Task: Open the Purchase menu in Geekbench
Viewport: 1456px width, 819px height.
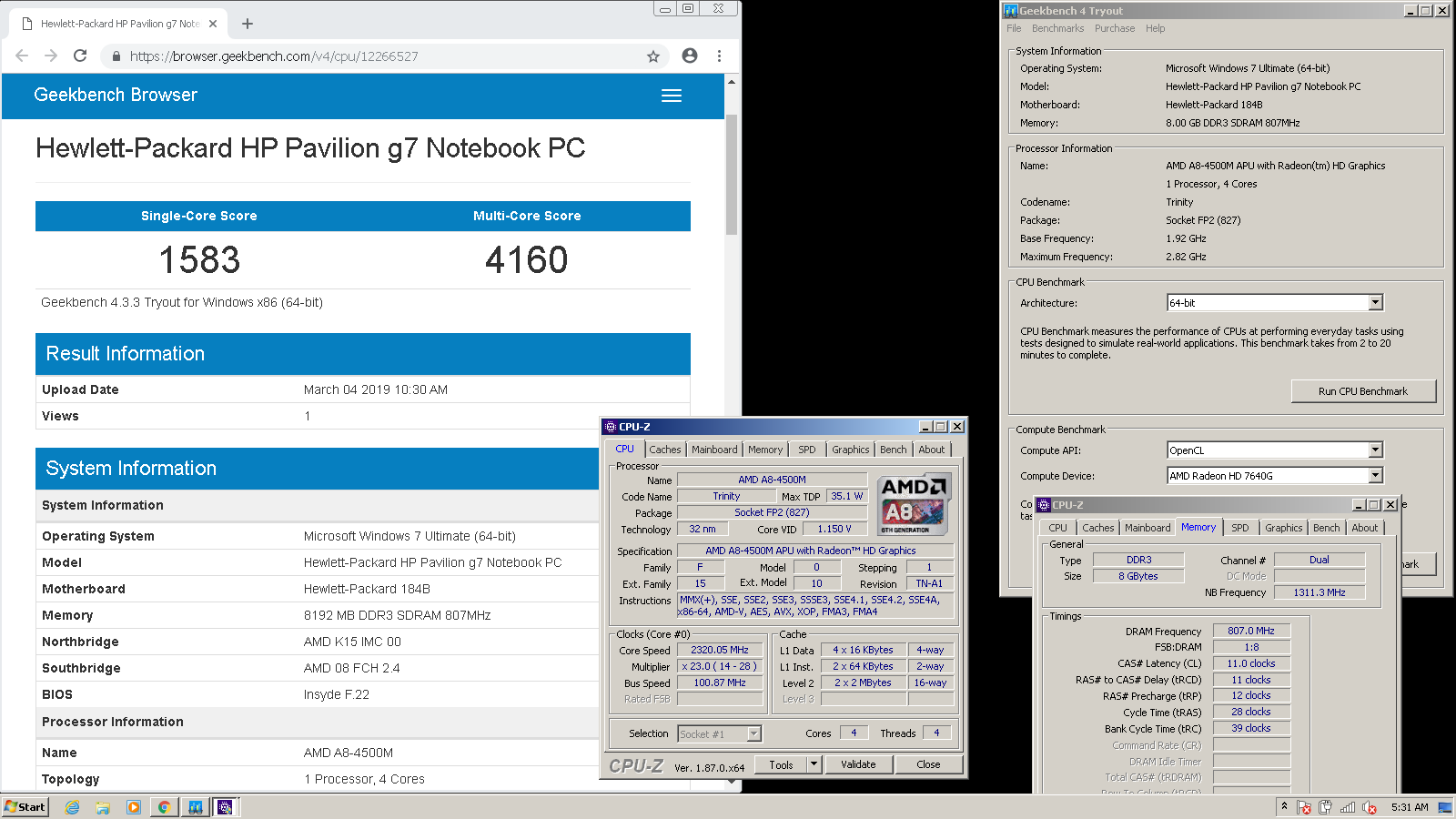Action: [1115, 28]
